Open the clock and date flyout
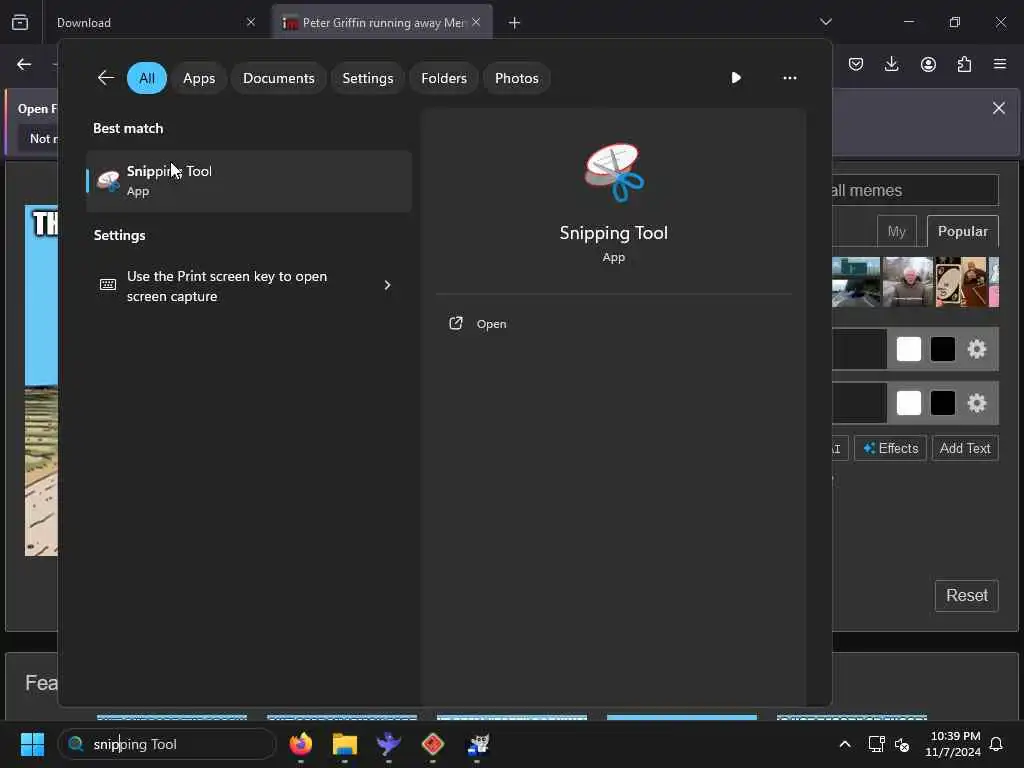Image resolution: width=1024 pixels, height=768 pixels. tap(953, 744)
